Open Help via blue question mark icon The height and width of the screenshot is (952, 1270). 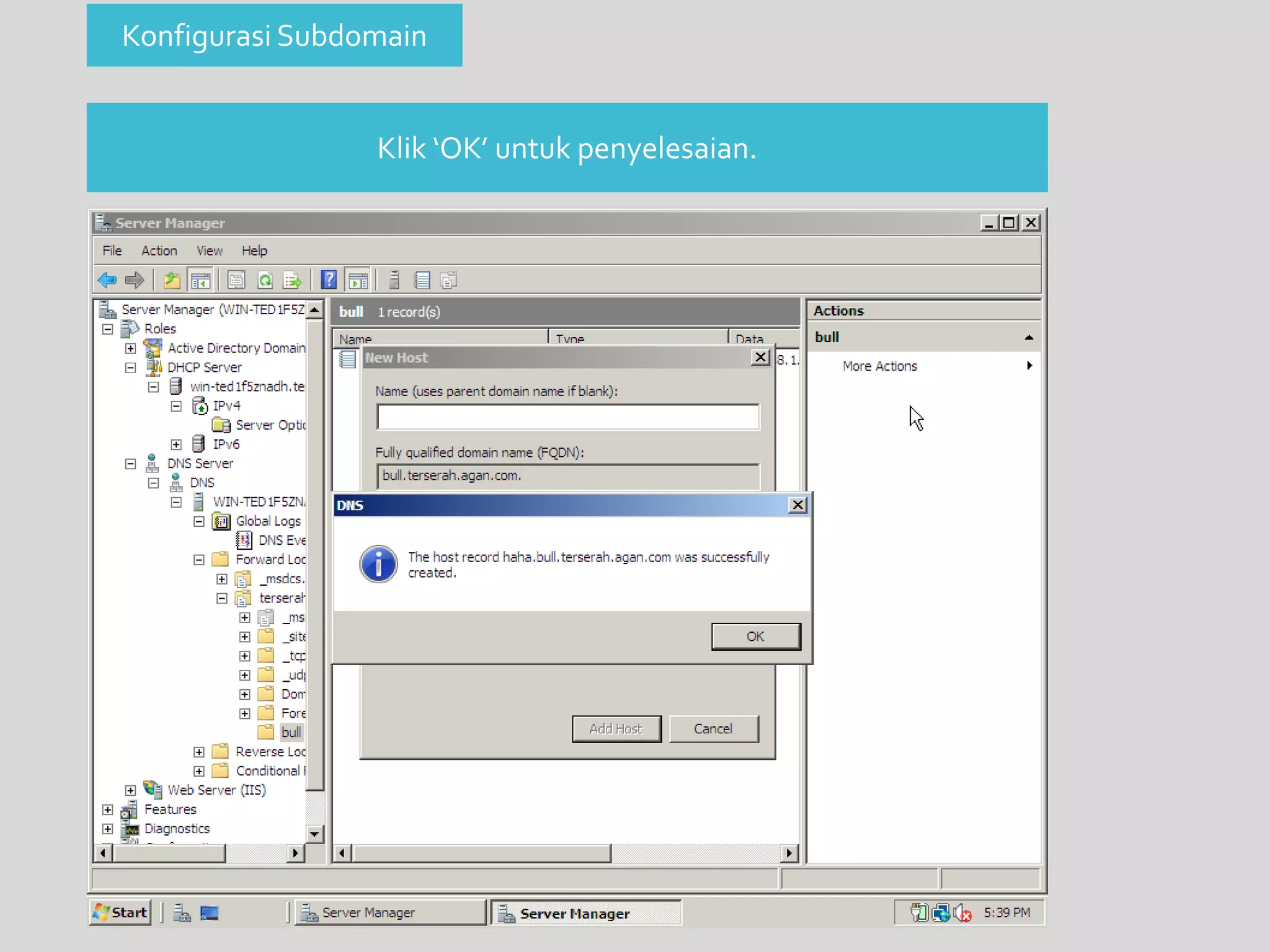click(329, 280)
